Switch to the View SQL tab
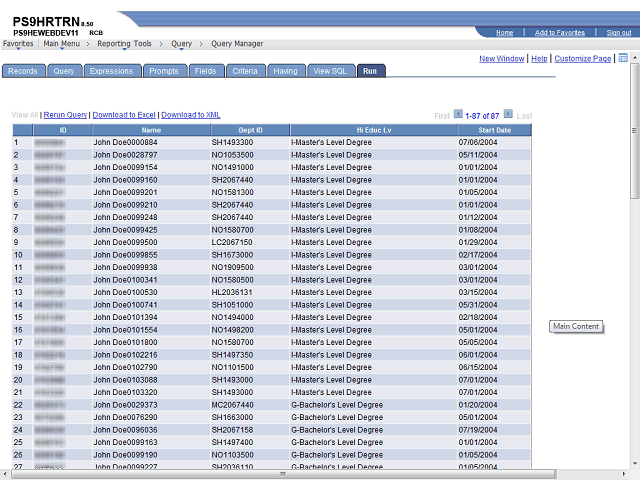Image resolution: width=640 pixels, height=480 pixels. click(x=330, y=71)
